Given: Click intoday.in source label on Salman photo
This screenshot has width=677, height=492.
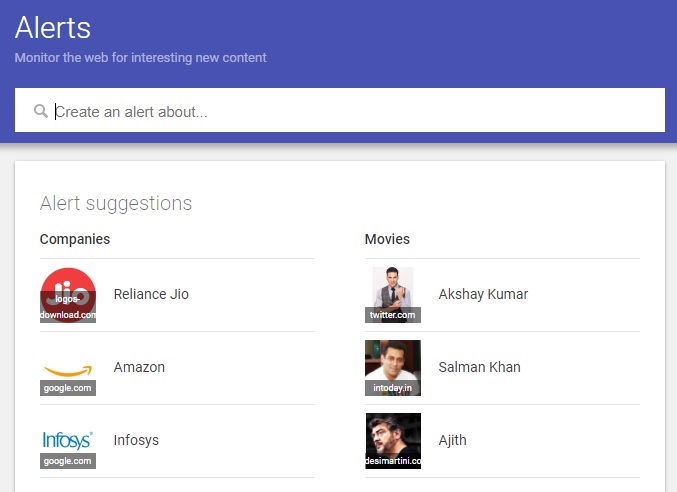Looking at the screenshot, I should point(393,388).
